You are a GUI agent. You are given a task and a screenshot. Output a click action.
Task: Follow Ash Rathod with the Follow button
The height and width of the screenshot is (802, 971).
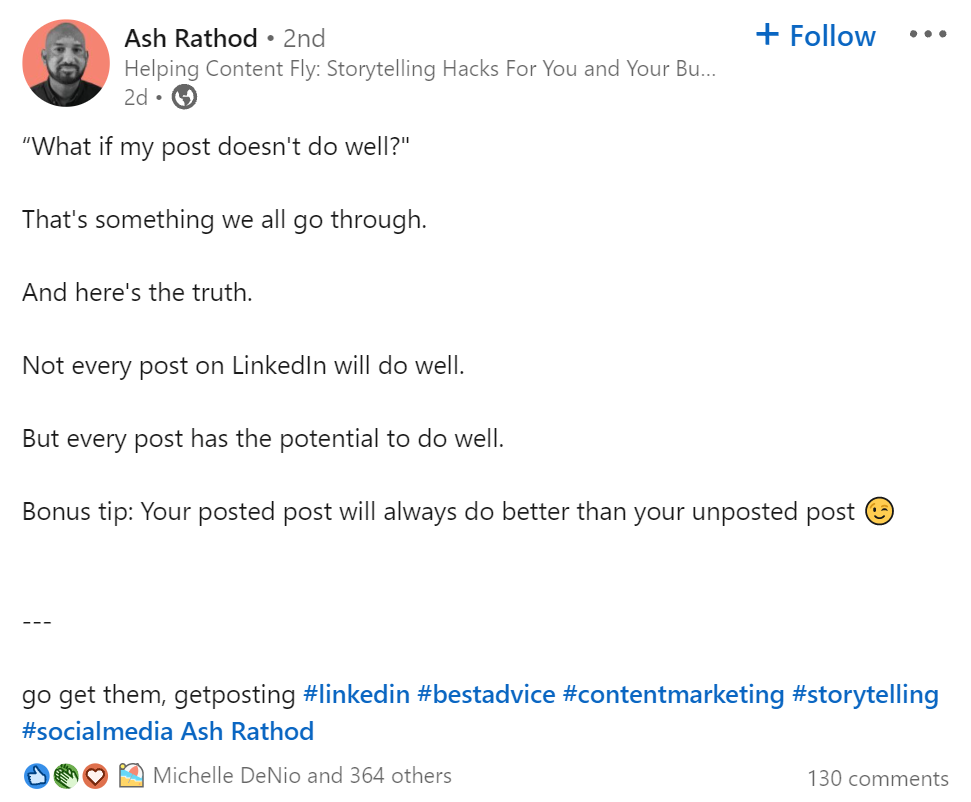816,36
